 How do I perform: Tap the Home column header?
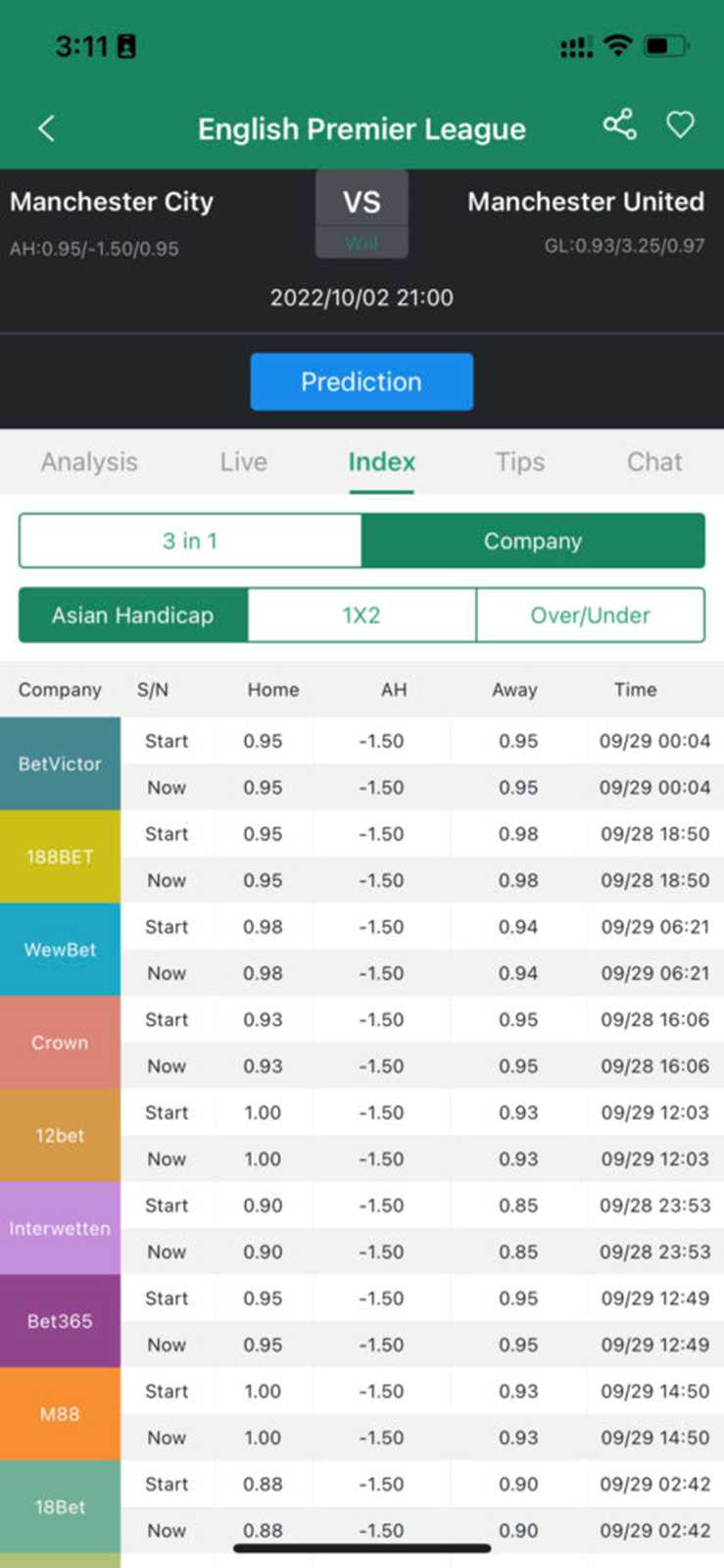[x=273, y=690]
